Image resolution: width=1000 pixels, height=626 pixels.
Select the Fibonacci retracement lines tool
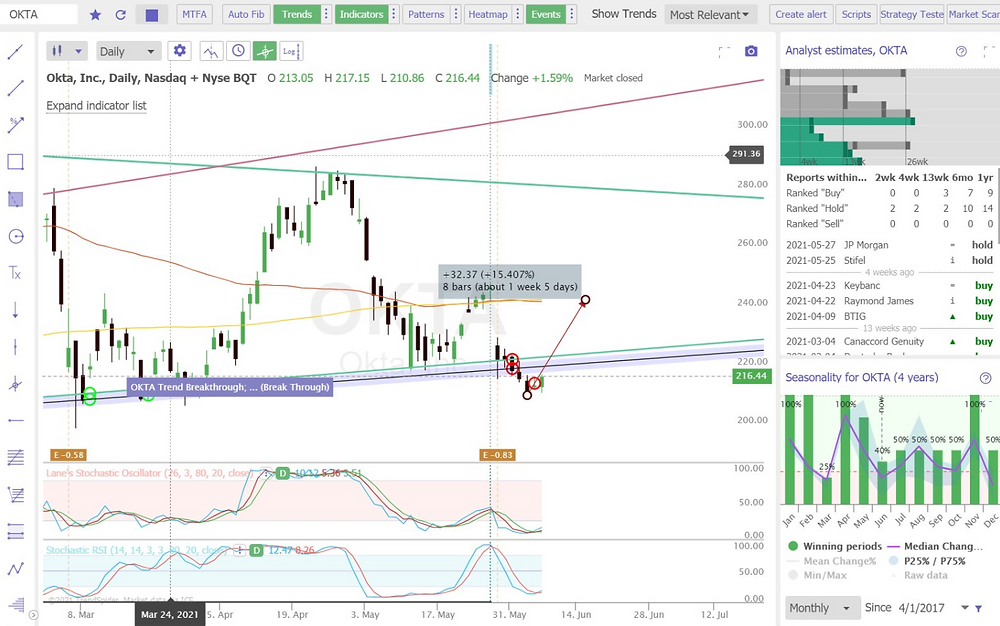(x=15, y=457)
